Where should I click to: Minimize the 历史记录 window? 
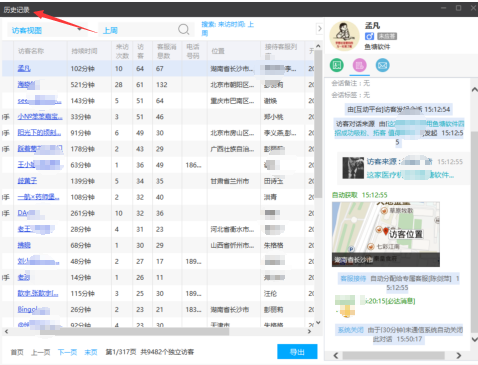point(444,8)
